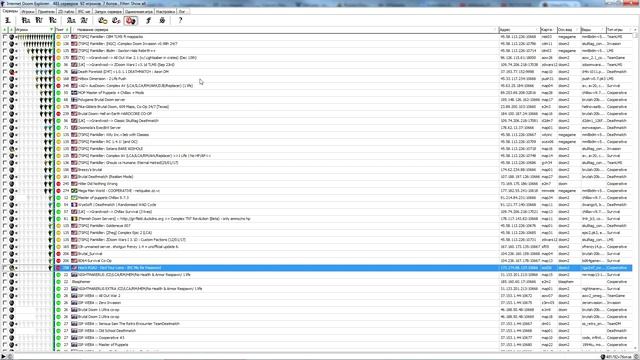640x360 pixels.
Task: Click the gothic 'Af' toolbar icon
Action: pos(84,20)
